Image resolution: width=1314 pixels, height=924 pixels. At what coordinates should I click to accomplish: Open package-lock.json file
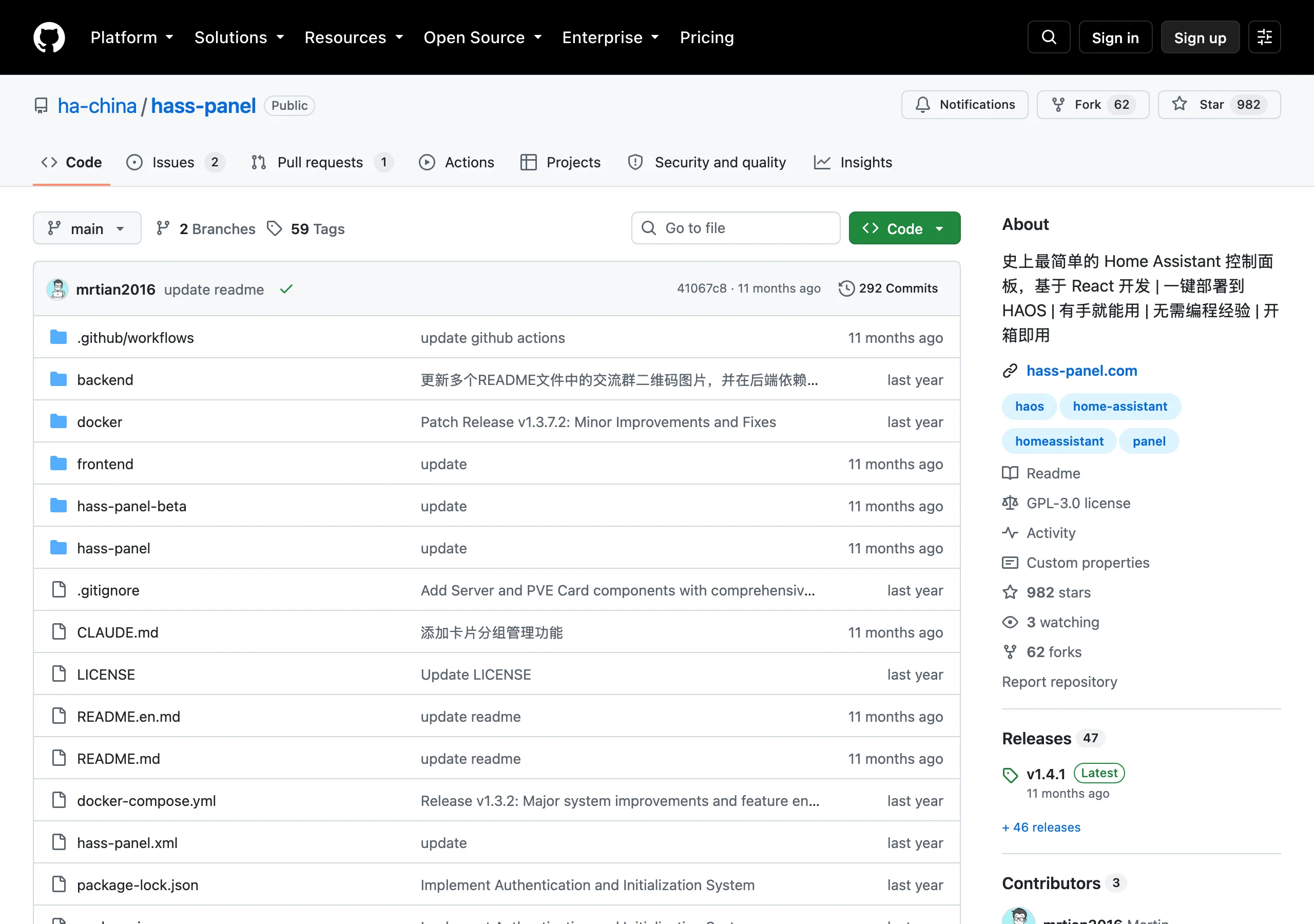tap(138, 885)
